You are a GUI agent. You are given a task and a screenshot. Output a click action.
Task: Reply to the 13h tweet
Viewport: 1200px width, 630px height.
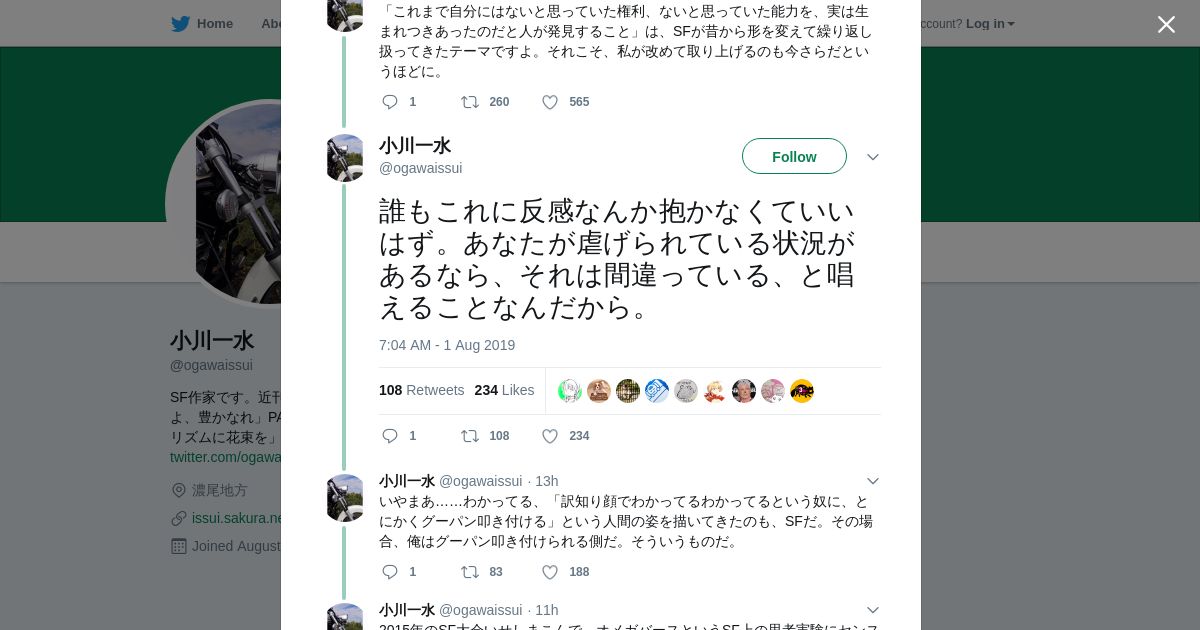tap(390, 572)
